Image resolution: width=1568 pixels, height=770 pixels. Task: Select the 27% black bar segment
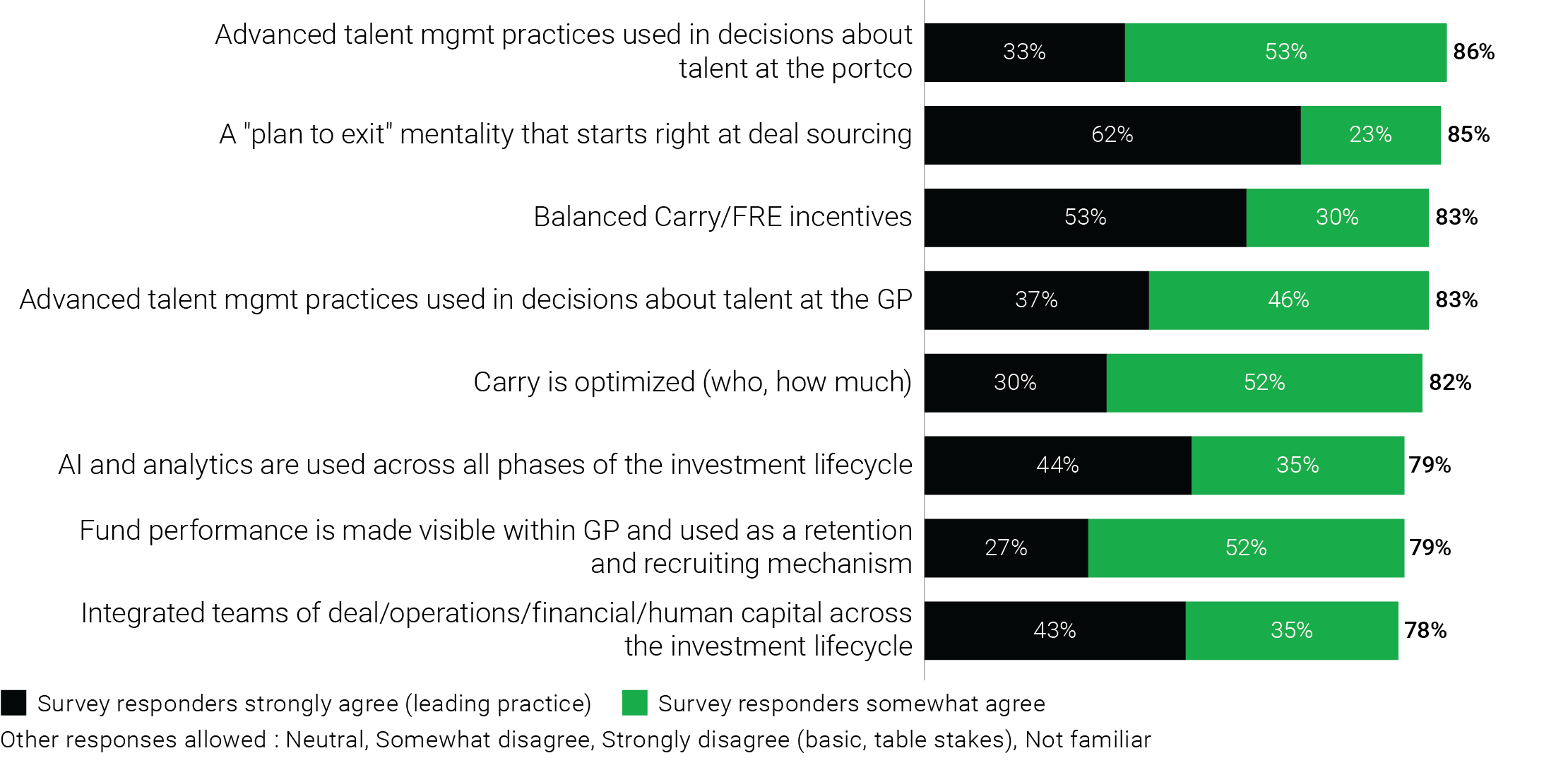[x=1006, y=548]
